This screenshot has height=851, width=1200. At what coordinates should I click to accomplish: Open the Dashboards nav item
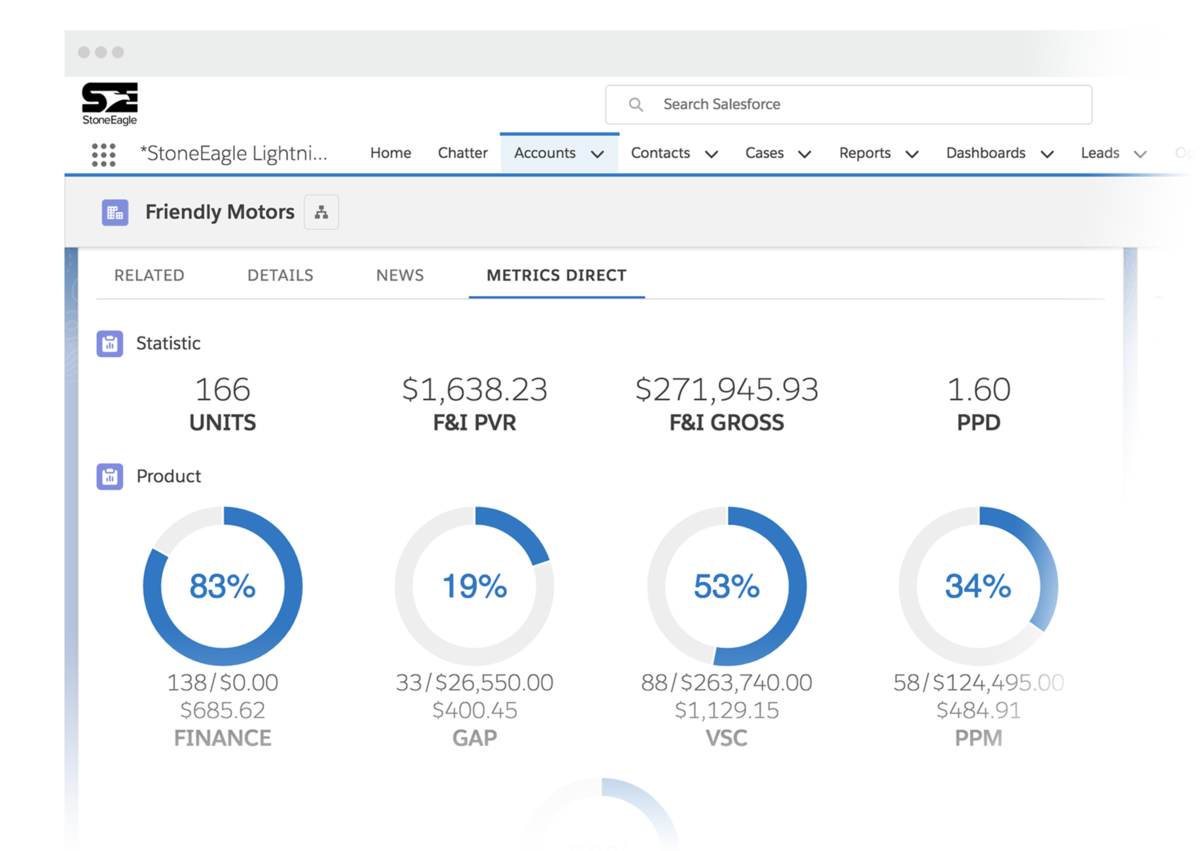[x=986, y=153]
